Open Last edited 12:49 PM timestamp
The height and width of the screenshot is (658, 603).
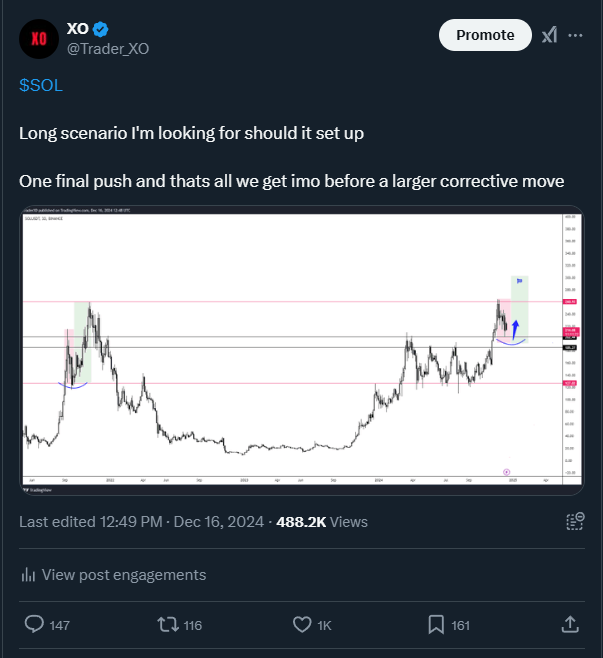click(x=91, y=522)
